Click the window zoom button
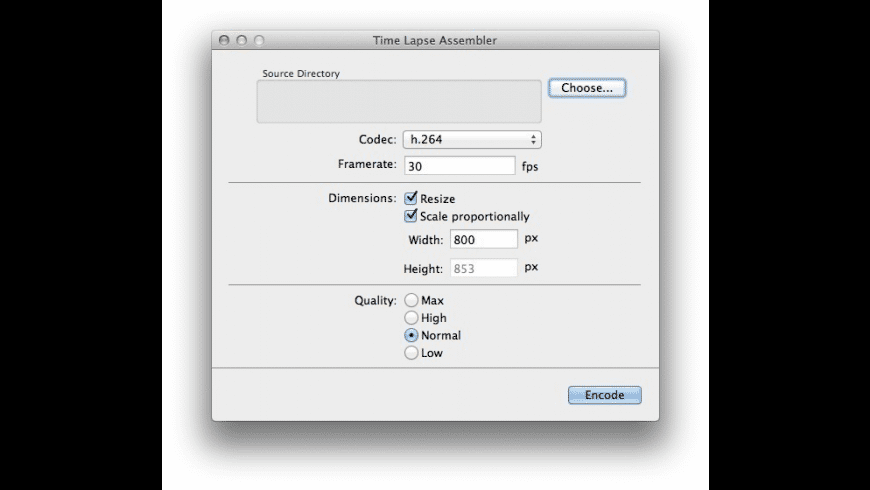 (x=259, y=40)
